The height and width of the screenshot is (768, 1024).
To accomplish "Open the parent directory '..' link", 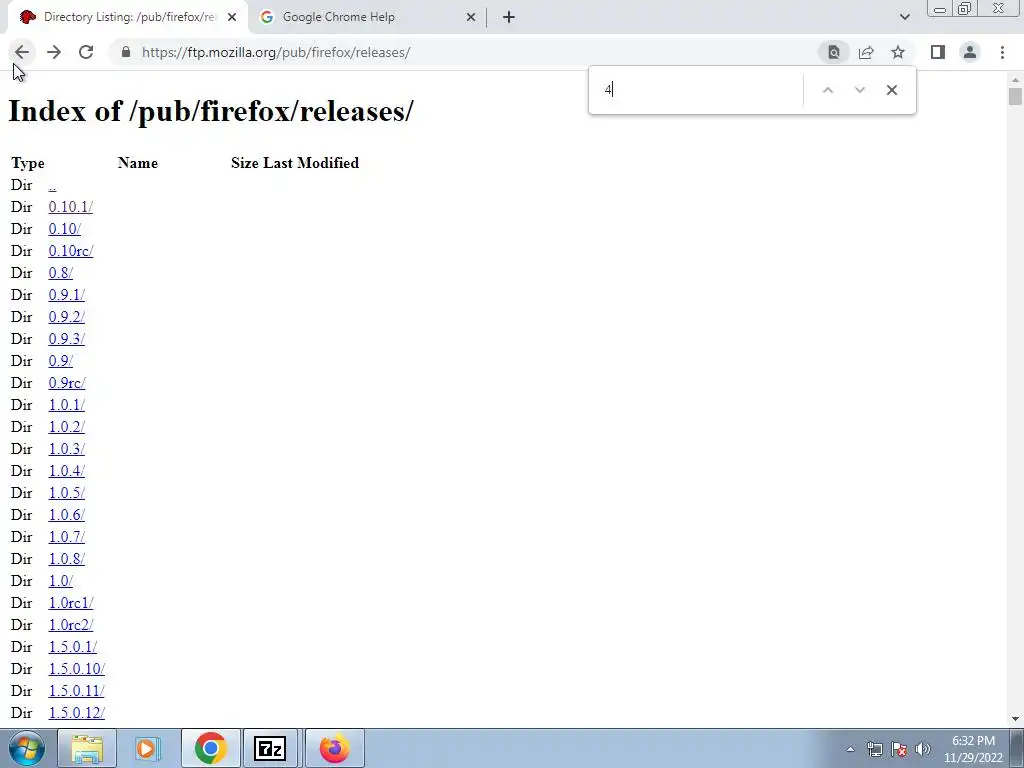I will [x=52, y=185].
